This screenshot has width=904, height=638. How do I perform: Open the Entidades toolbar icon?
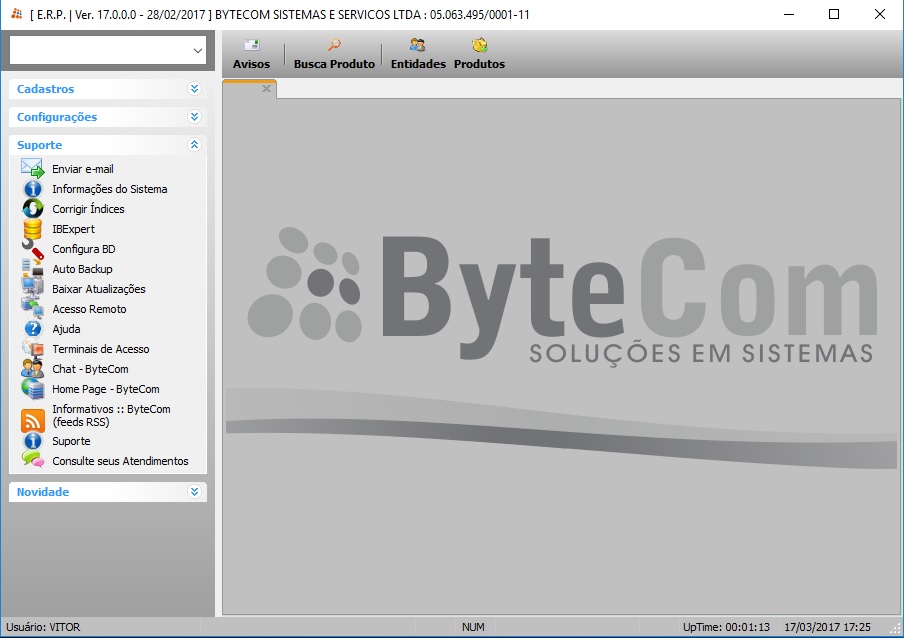pos(418,46)
